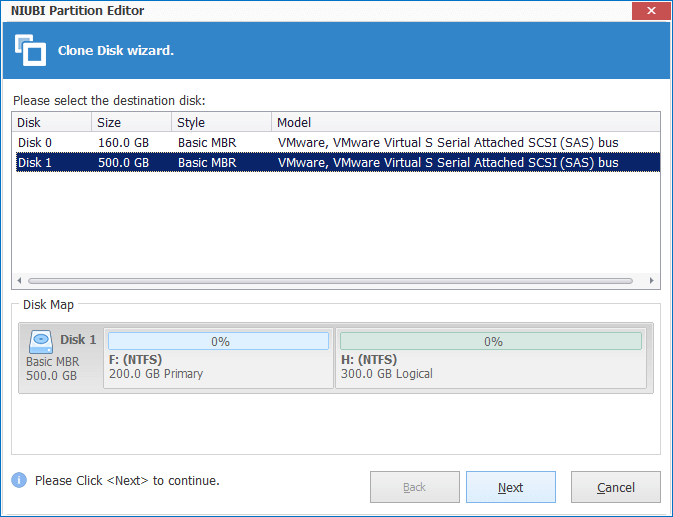Sort by the Disk column header

[51, 122]
